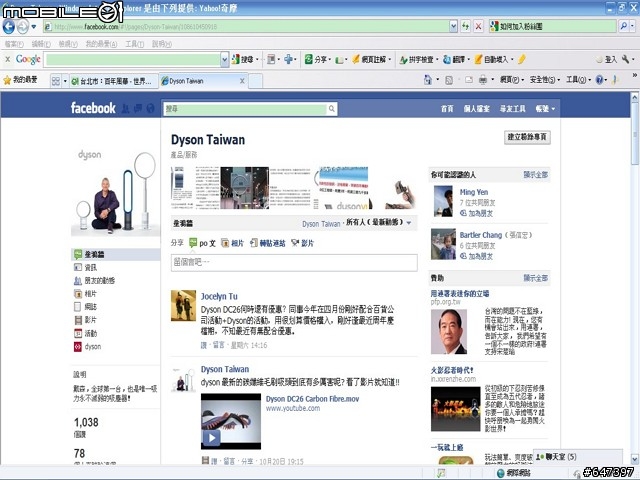Click the Google toolbar AutoFill button
Viewport: 640px width, 480px height.
point(493,60)
